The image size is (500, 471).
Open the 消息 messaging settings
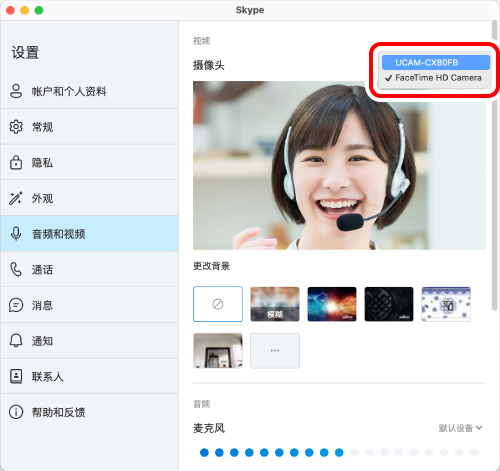(x=89, y=305)
